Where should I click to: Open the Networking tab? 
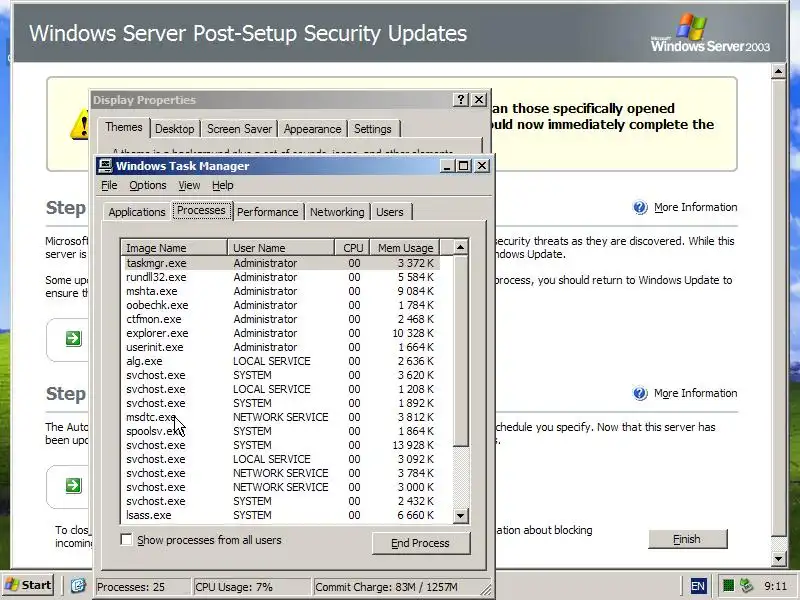(x=337, y=212)
